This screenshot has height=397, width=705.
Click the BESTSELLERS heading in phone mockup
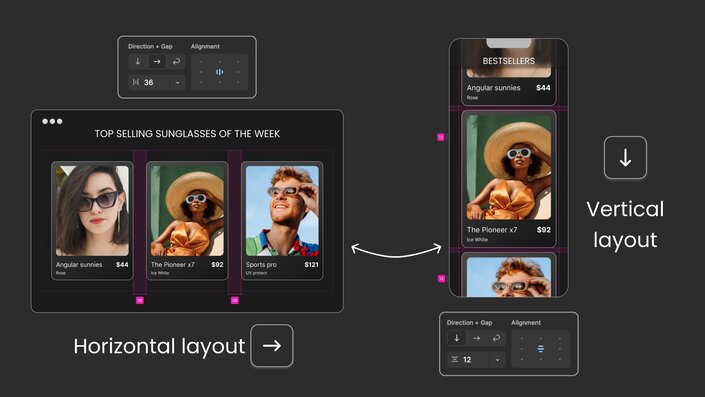(509, 61)
